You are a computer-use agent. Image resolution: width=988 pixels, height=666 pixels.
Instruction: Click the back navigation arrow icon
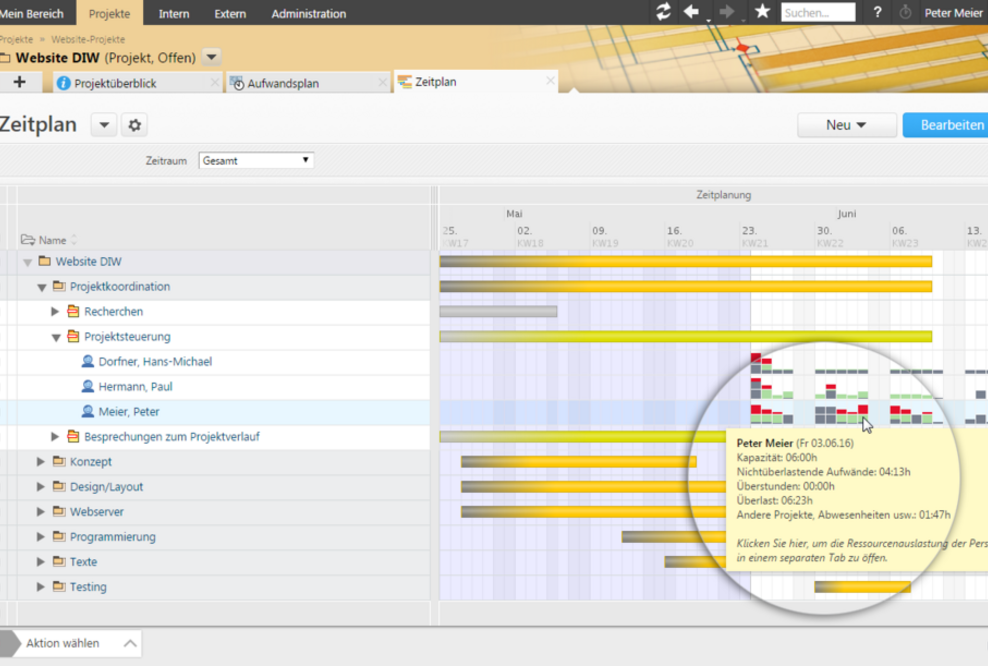691,12
